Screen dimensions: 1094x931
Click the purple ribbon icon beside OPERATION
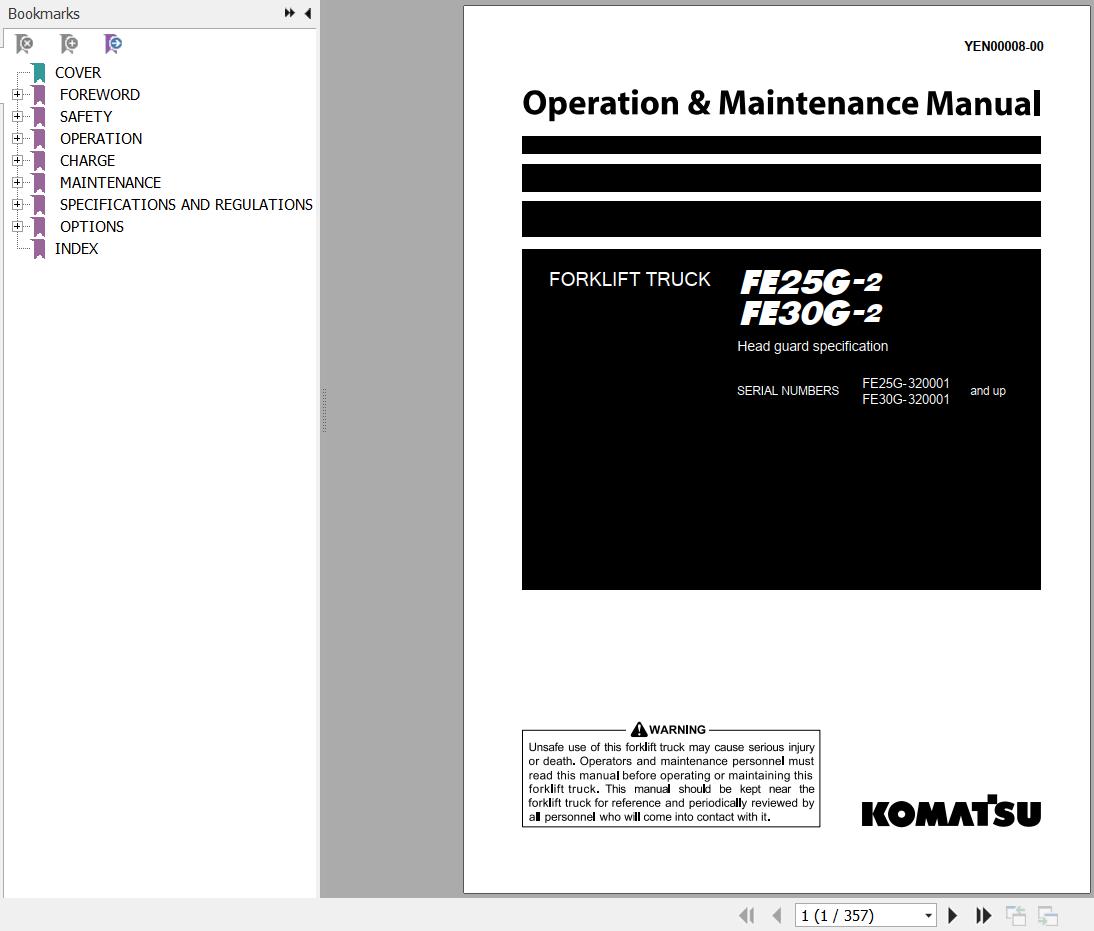[x=39, y=138]
